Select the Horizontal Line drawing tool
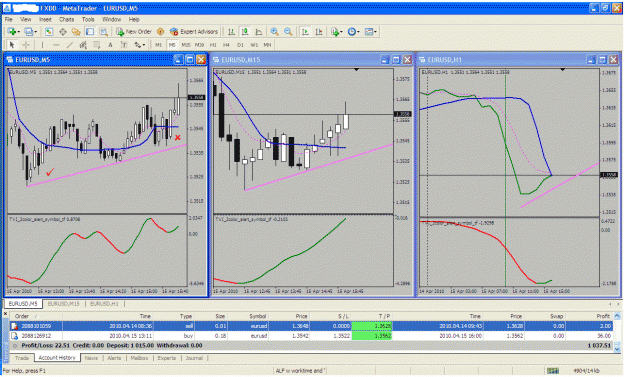 pos(56,45)
